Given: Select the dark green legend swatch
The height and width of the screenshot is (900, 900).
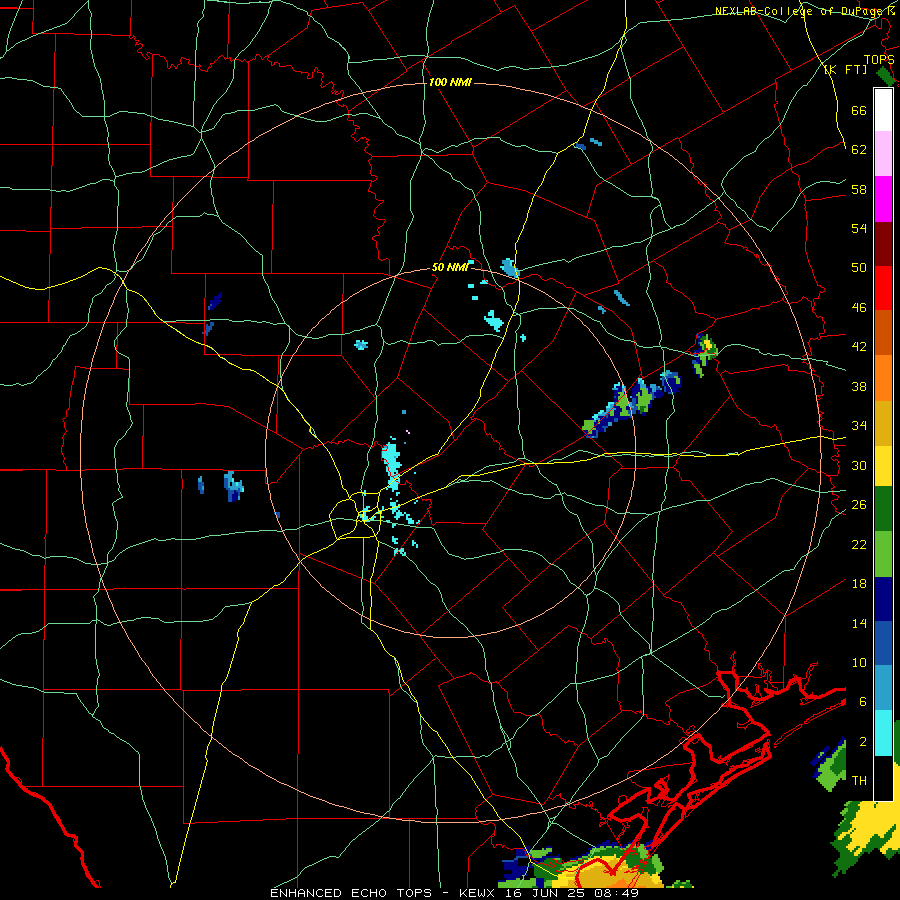Looking at the screenshot, I should (x=883, y=509).
